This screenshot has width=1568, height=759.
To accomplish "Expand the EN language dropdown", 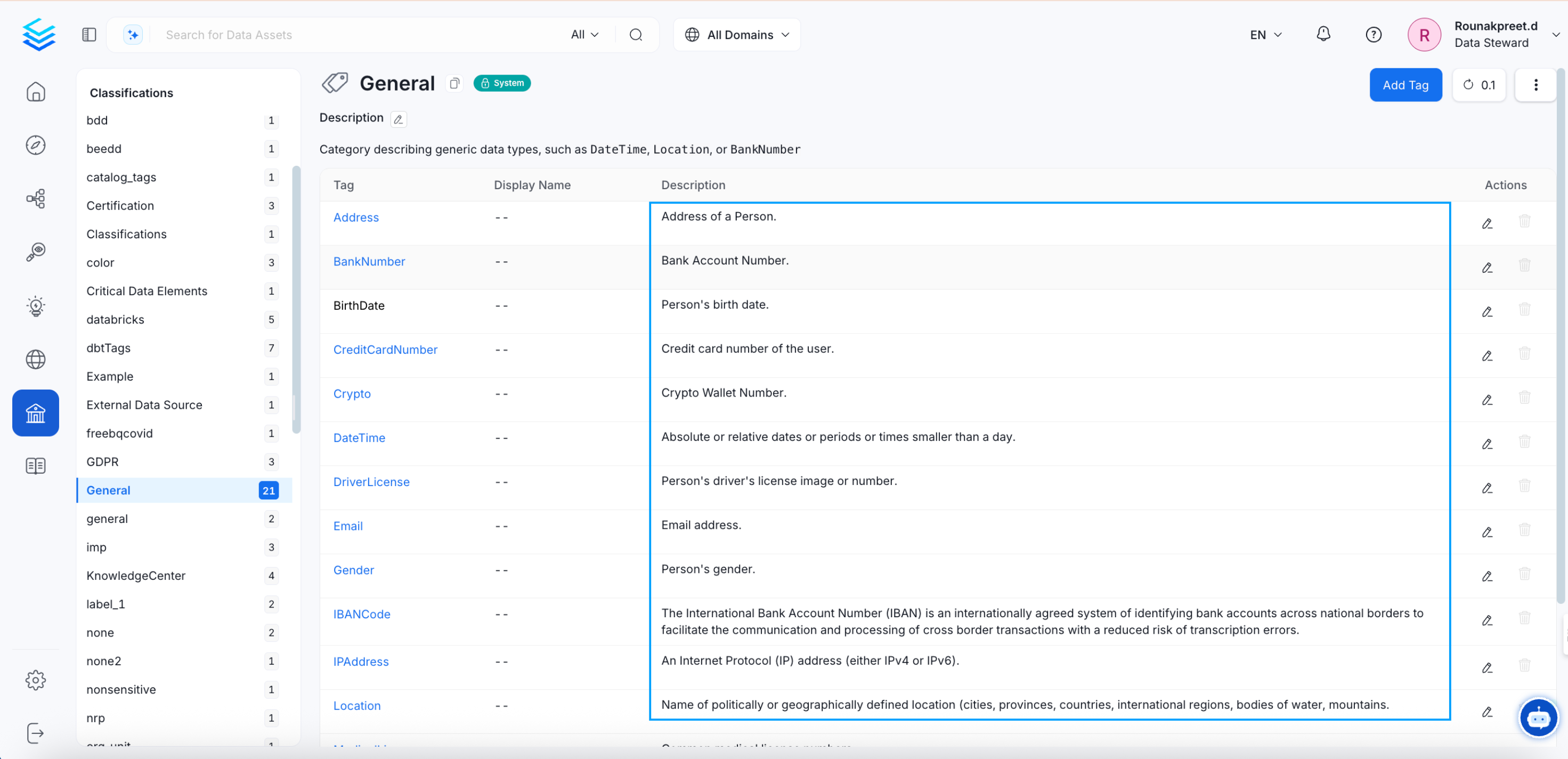I will pyautogui.click(x=1265, y=35).
